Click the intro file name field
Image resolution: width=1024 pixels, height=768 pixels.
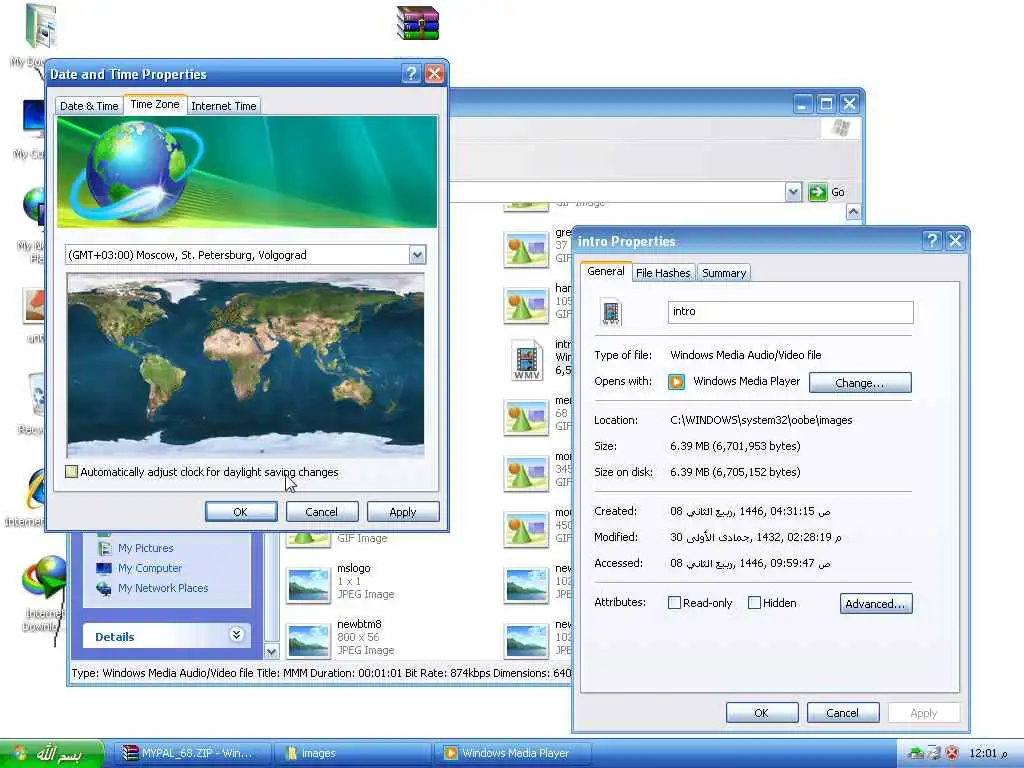click(x=790, y=312)
